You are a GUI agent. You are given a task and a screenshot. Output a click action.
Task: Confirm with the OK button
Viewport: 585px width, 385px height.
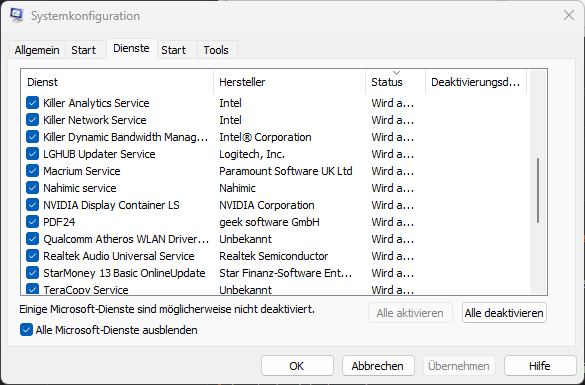297,366
